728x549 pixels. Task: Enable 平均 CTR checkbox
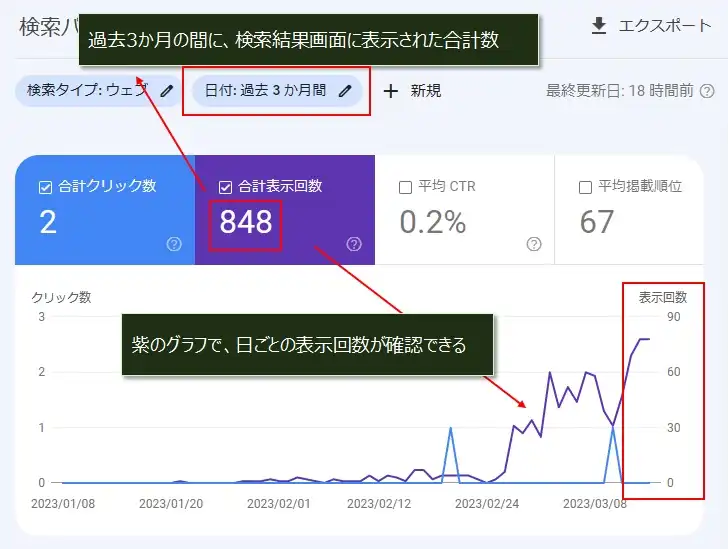[405, 187]
